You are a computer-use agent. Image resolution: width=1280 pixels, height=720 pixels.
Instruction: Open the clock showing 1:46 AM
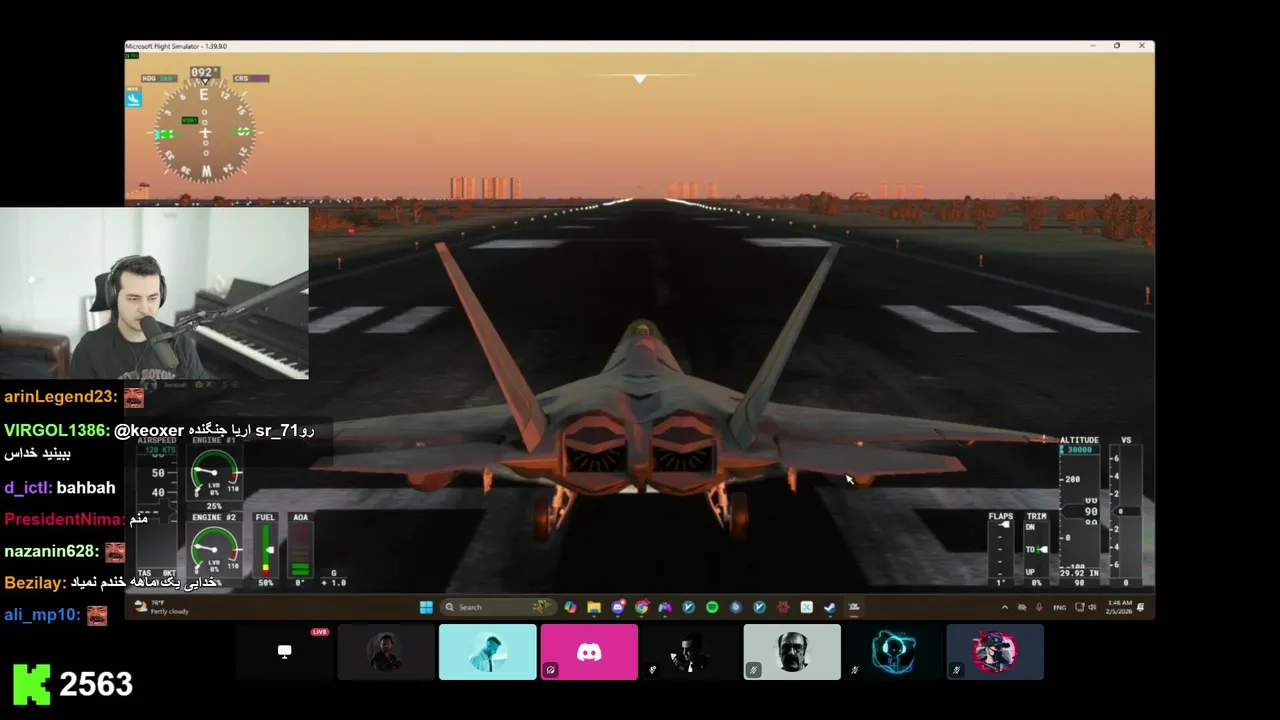1118,607
